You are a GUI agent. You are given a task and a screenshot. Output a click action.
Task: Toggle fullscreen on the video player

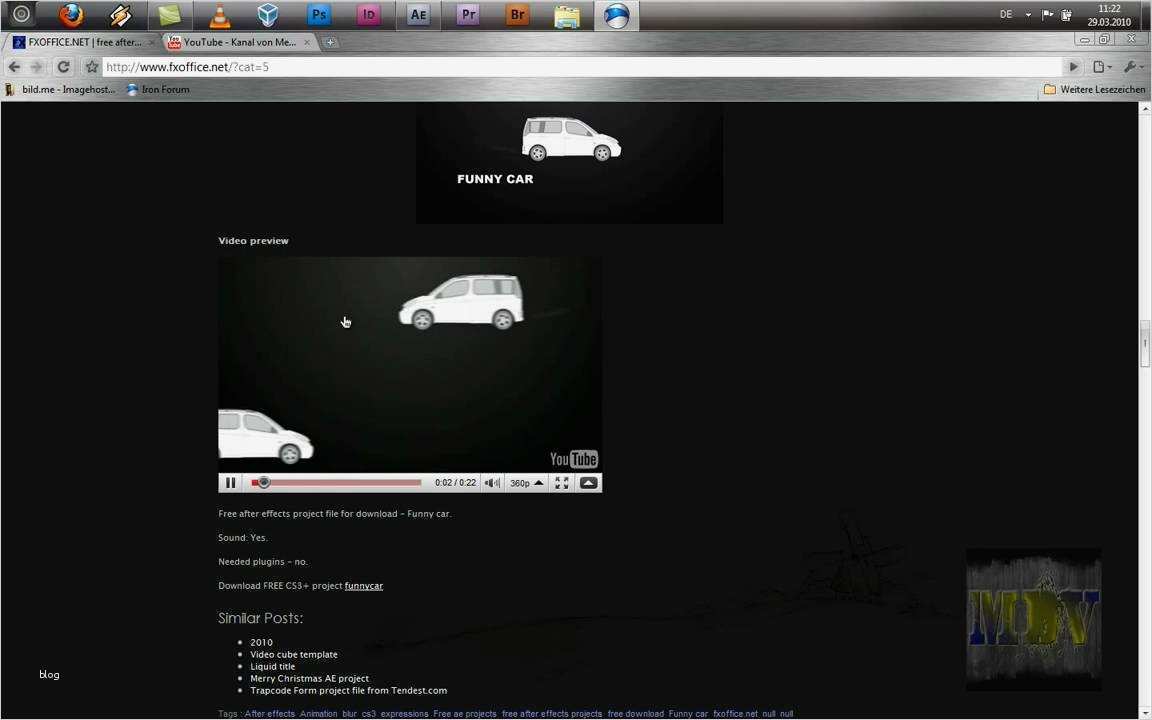562,483
